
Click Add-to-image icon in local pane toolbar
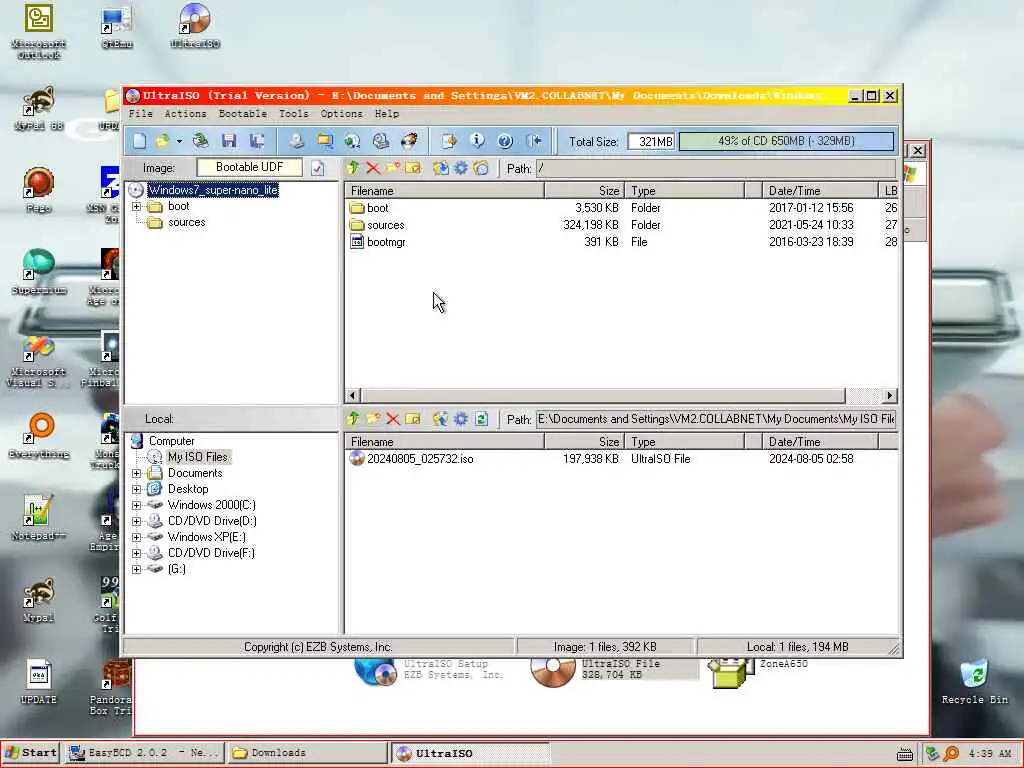441,419
